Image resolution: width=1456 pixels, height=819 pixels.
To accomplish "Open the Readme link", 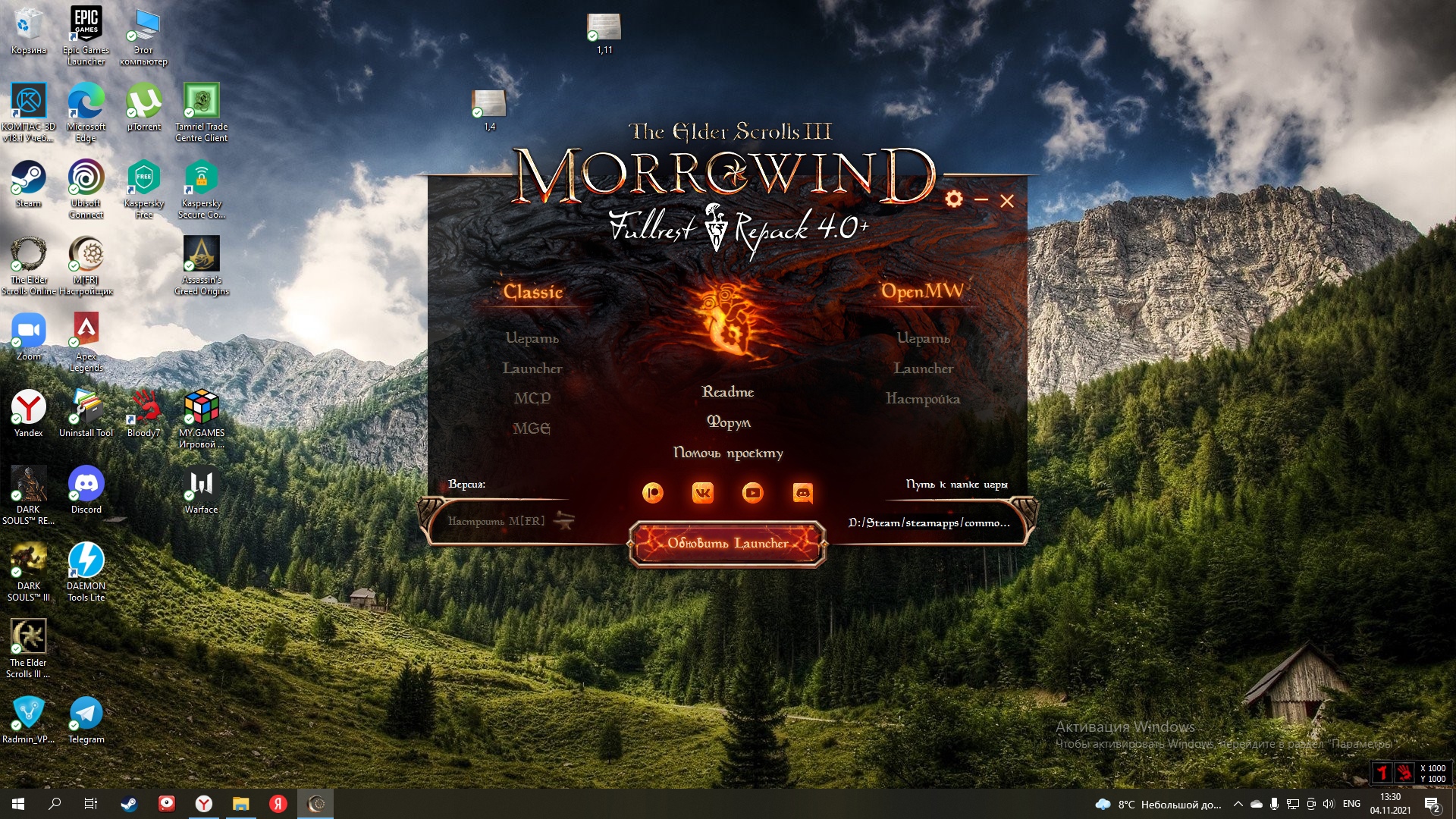I will pos(727,392).
